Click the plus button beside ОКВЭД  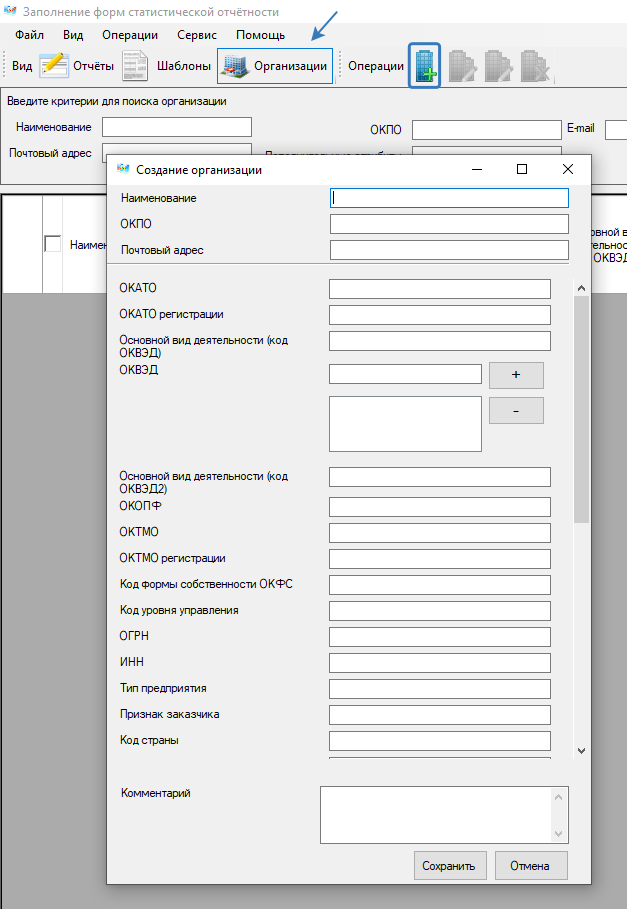(x=516, y=375)
